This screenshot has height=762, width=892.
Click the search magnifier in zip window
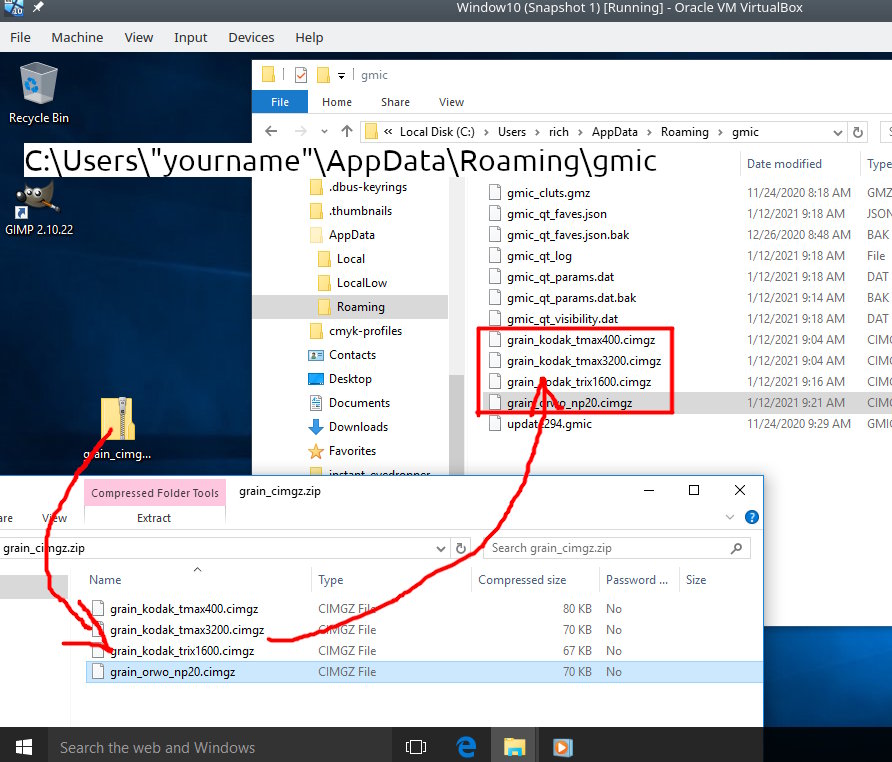(737, 549)
